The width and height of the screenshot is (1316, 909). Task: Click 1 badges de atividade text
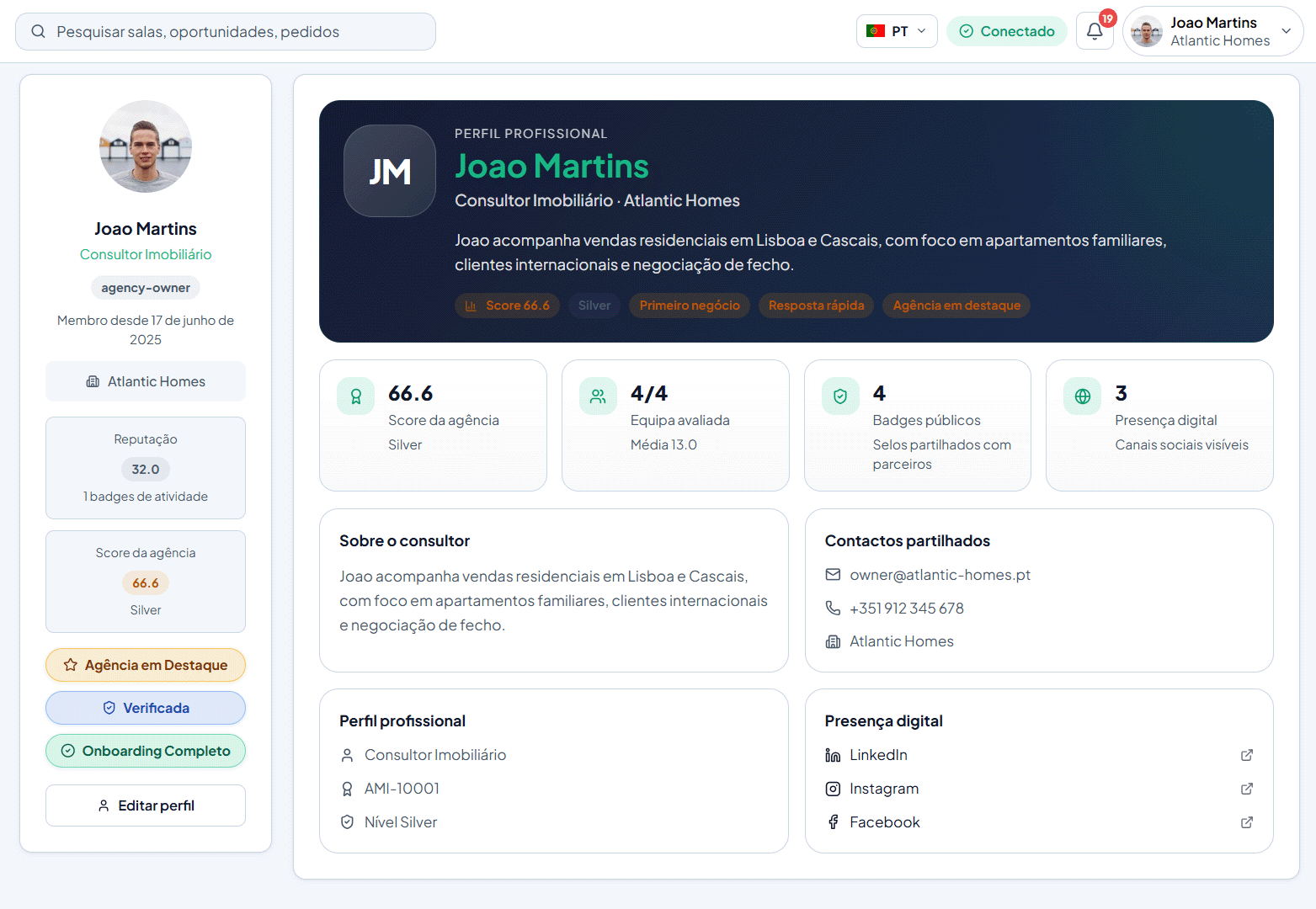[146, 497]
